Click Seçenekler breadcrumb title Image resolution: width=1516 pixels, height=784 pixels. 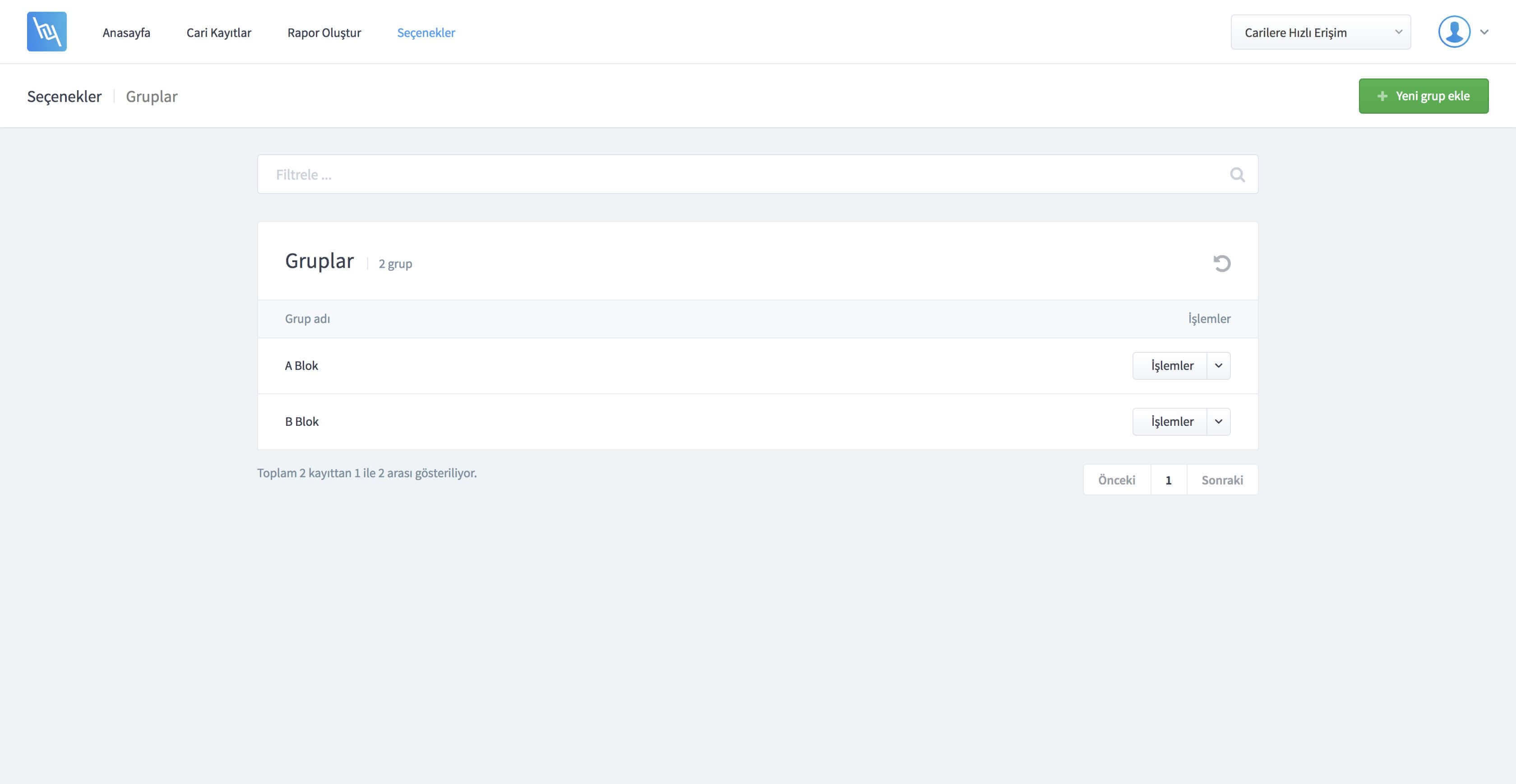pos(64,96)
